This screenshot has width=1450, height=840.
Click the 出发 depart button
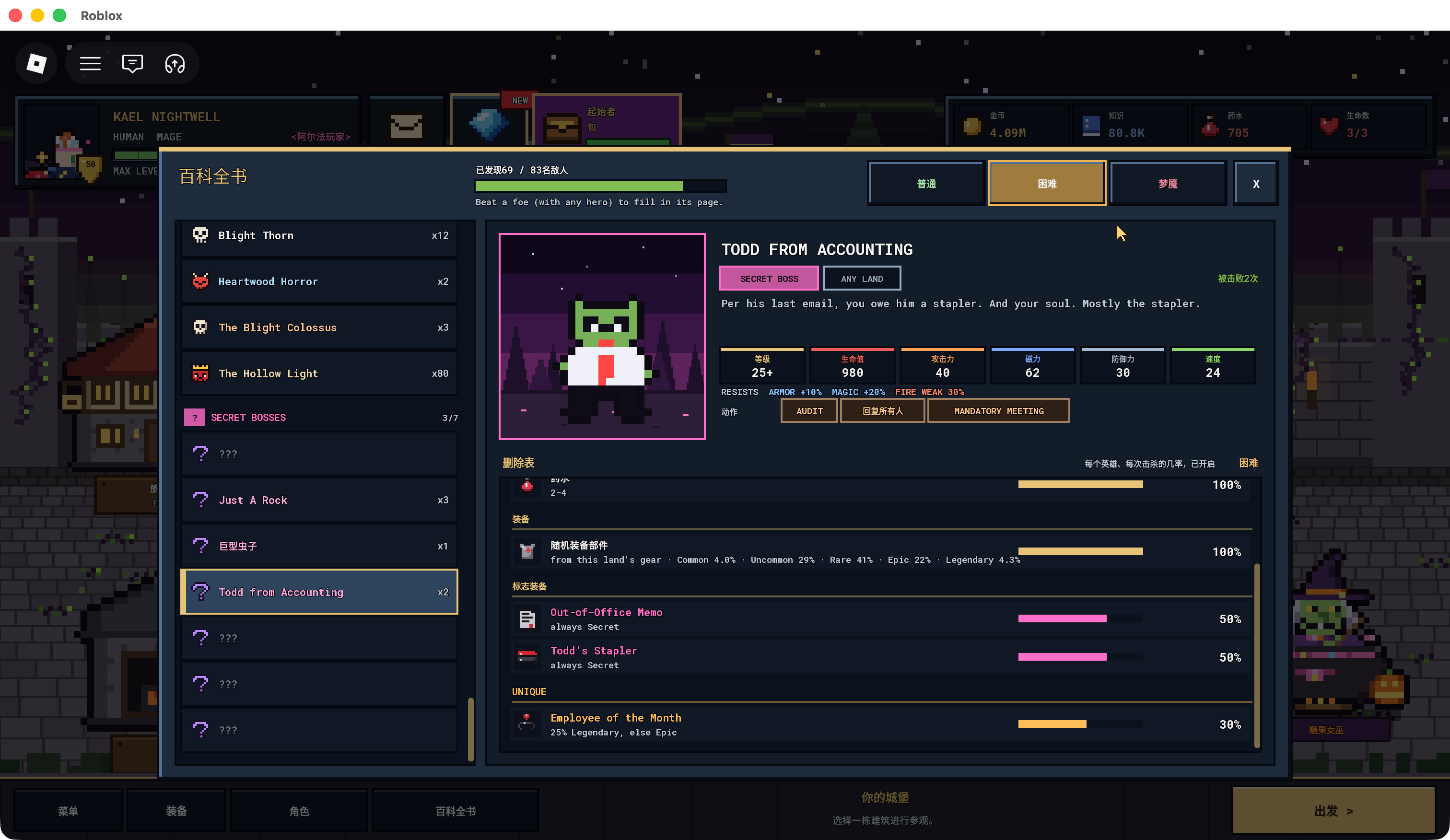point(1333,811)
